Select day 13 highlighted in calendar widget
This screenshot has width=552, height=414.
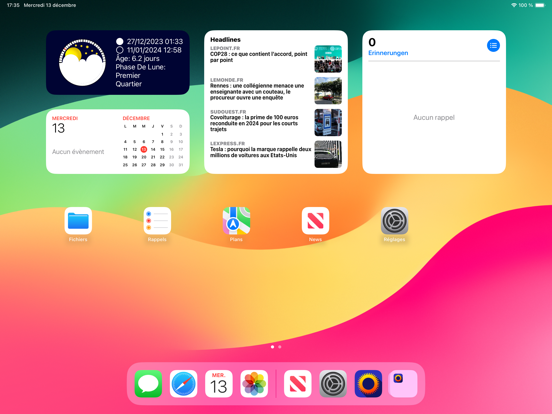pyautogui.click(x=144, y=149)
